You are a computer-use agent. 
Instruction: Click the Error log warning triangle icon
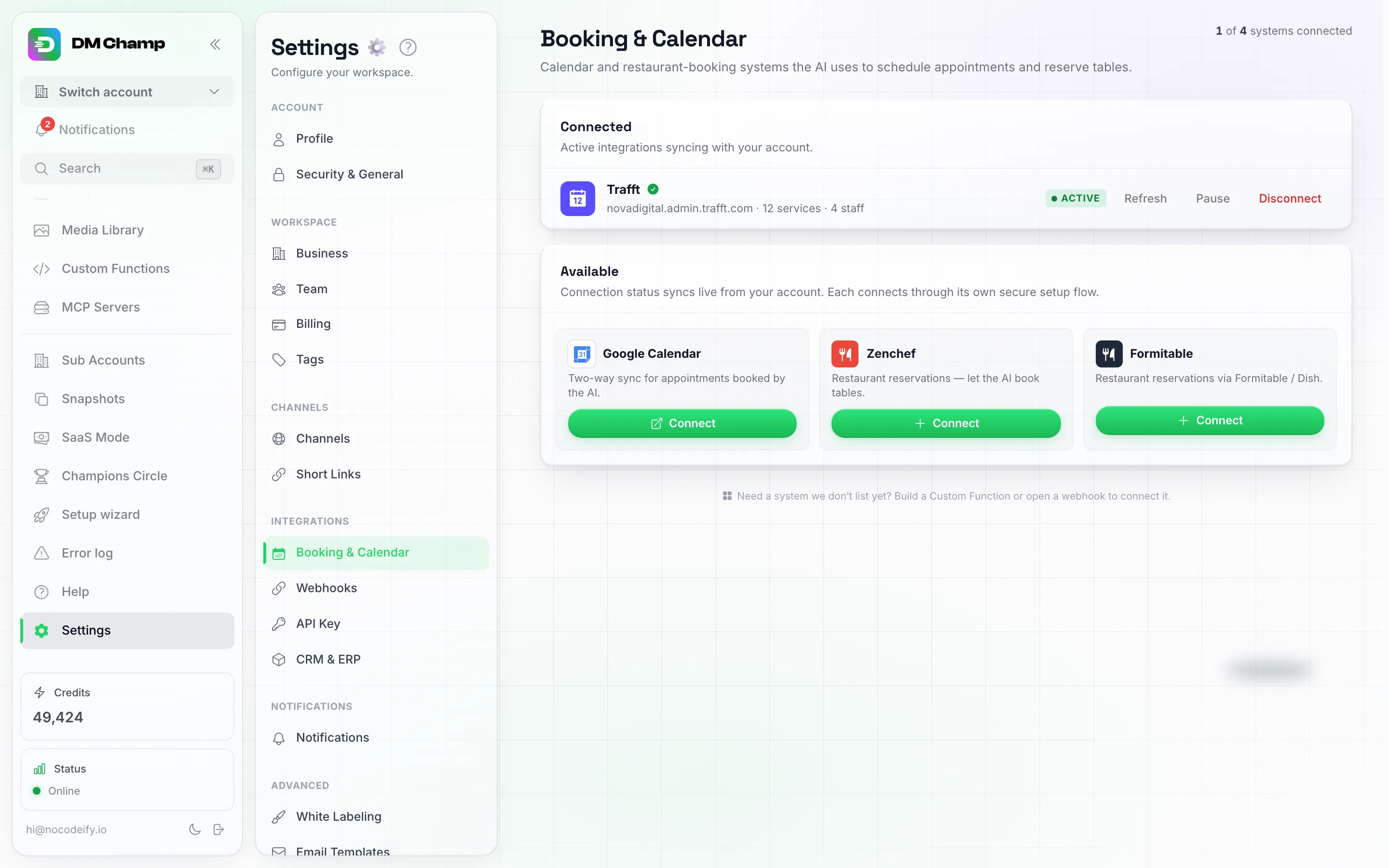coord(41,553)
